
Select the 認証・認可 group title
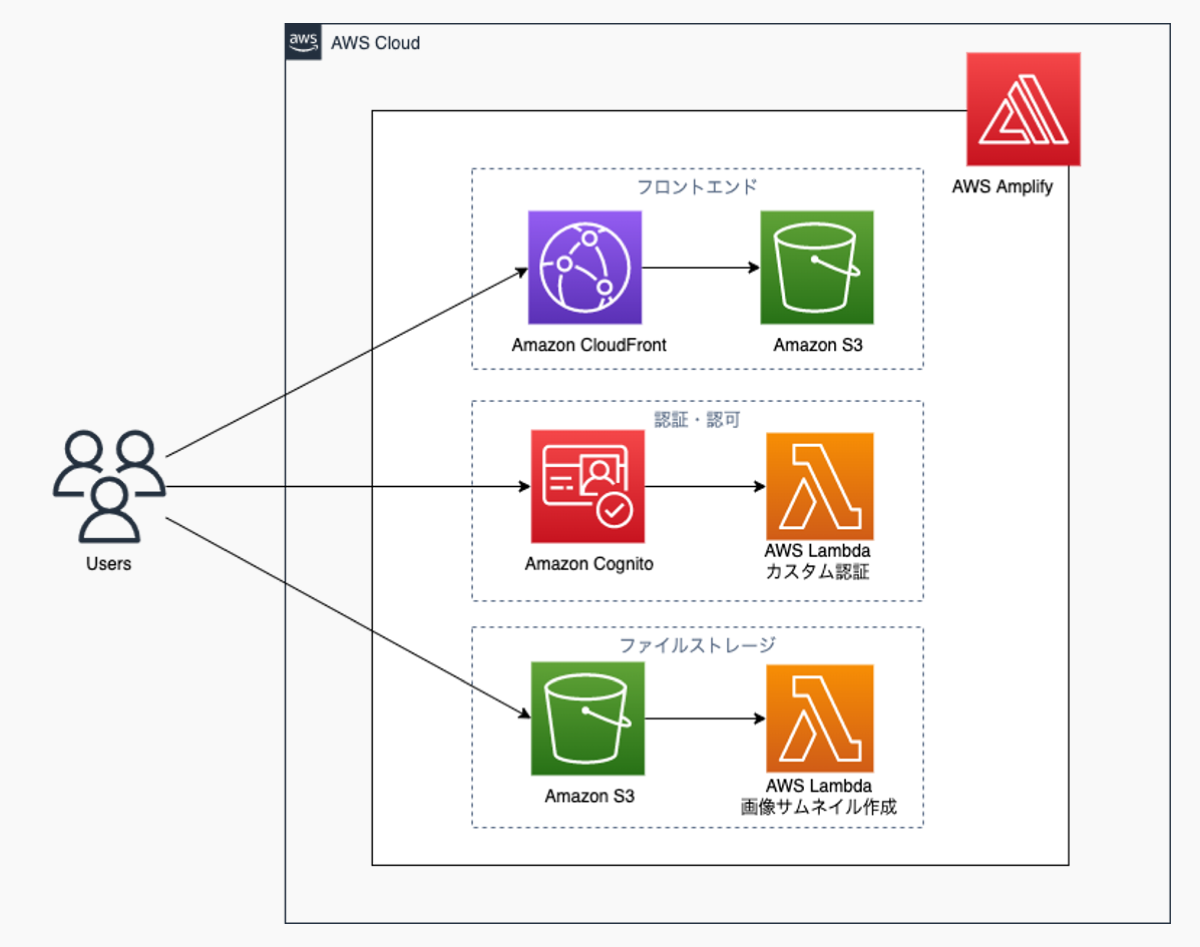click(697, 419)
